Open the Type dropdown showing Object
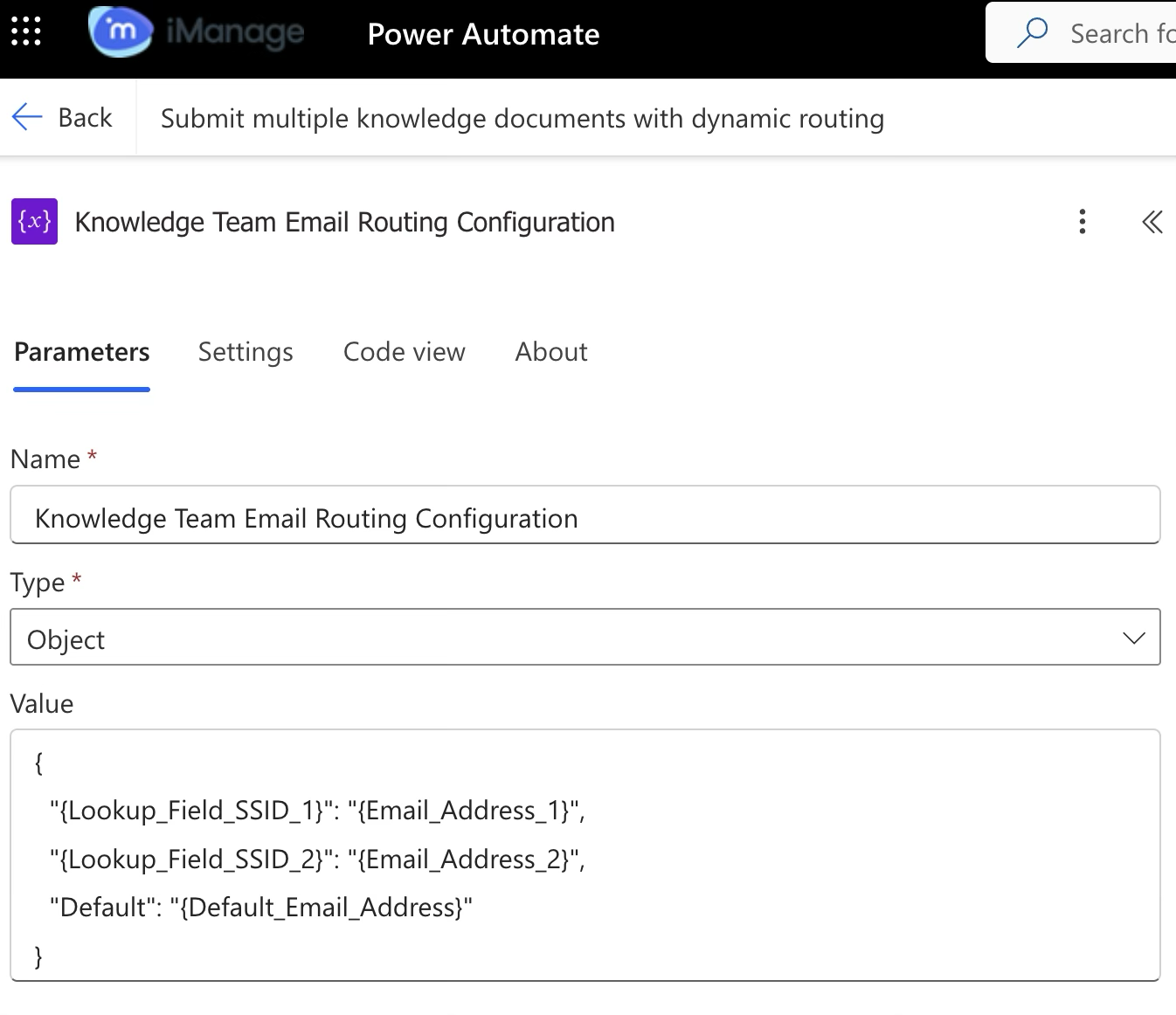The image size is (1176, 1015). coord(585,637)
